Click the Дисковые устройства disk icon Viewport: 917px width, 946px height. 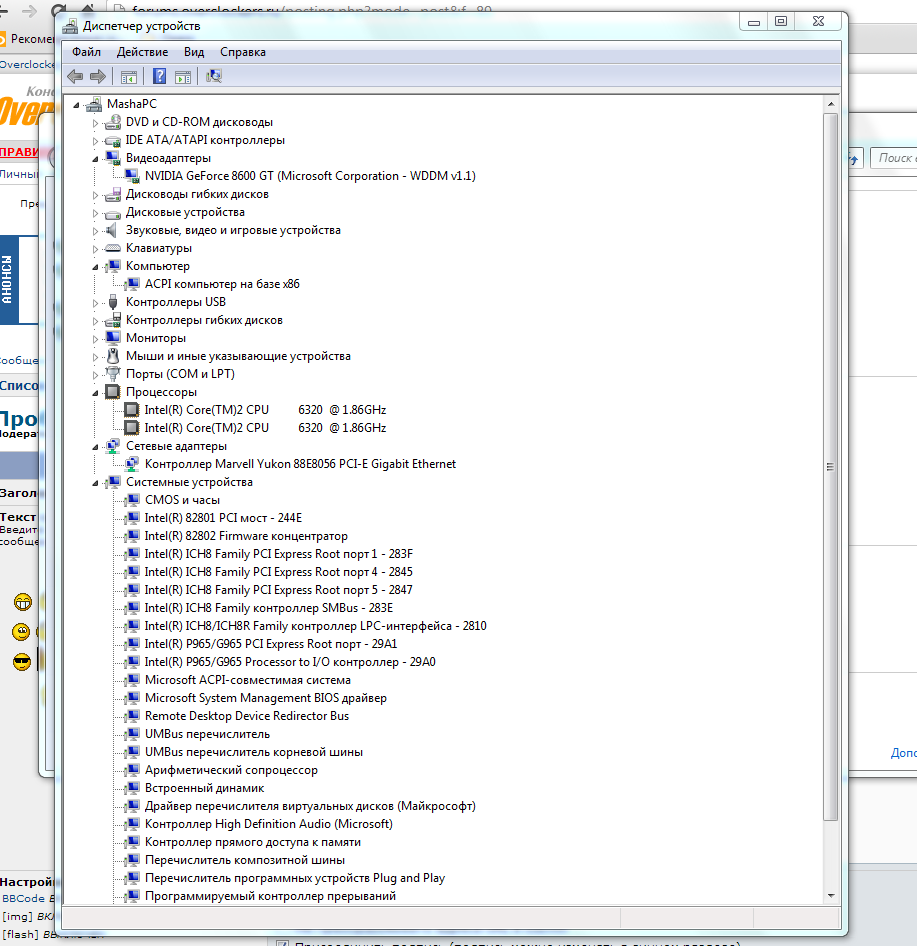pyautogui.click(x=112, y=213)
